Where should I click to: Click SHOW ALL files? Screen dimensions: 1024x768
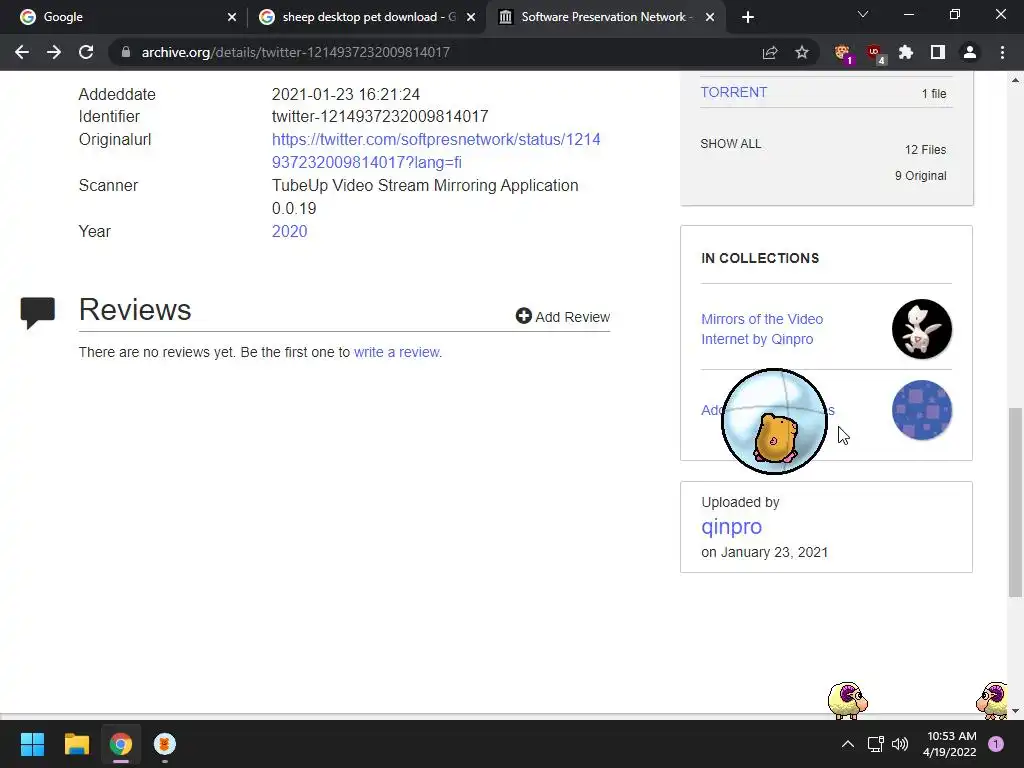coord(730,144)
